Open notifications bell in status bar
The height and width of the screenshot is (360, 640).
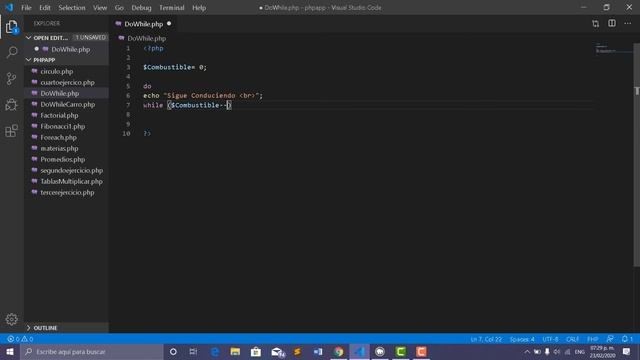pos(627,339)
